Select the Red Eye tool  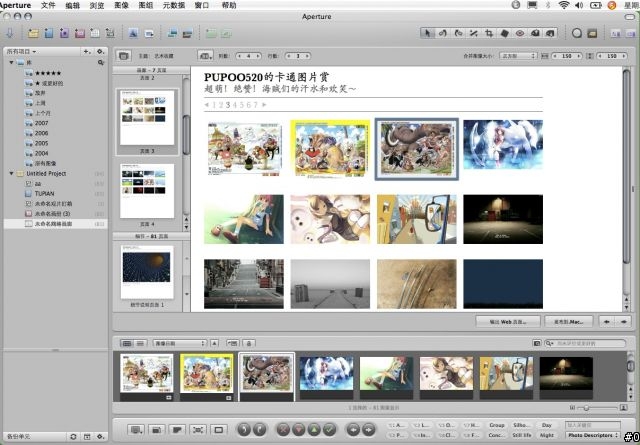tap(520, 33)
